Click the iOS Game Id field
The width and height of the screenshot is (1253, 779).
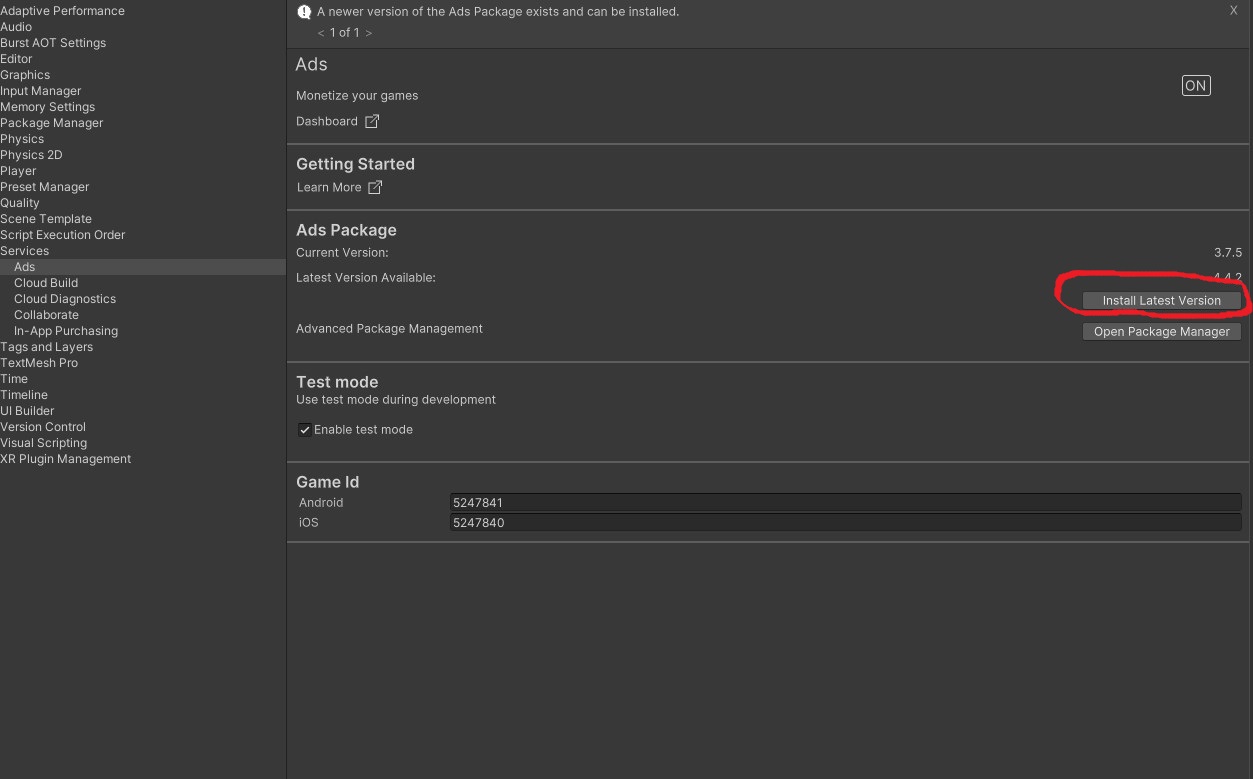pyautogui.click(x=846, y=523)
